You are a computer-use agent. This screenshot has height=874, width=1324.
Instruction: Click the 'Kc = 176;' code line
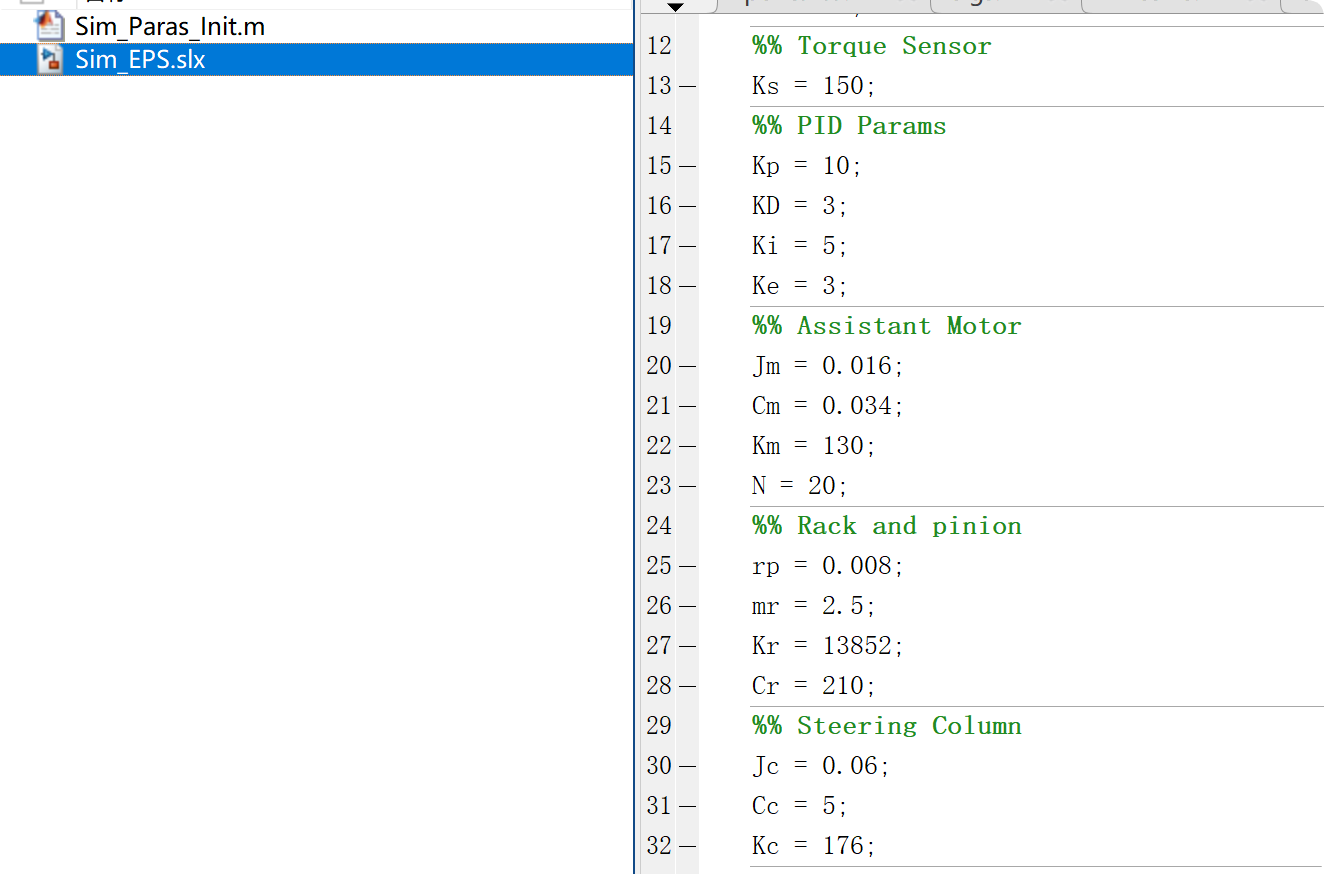814,846
